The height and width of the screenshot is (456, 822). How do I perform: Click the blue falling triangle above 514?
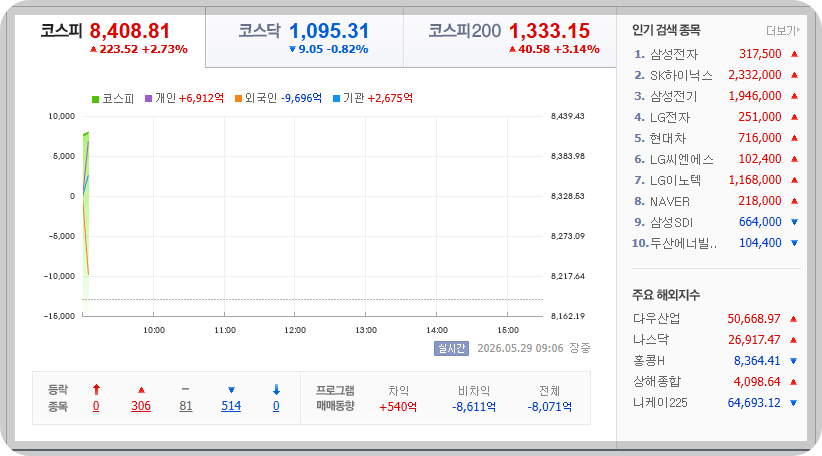[231, 390]
